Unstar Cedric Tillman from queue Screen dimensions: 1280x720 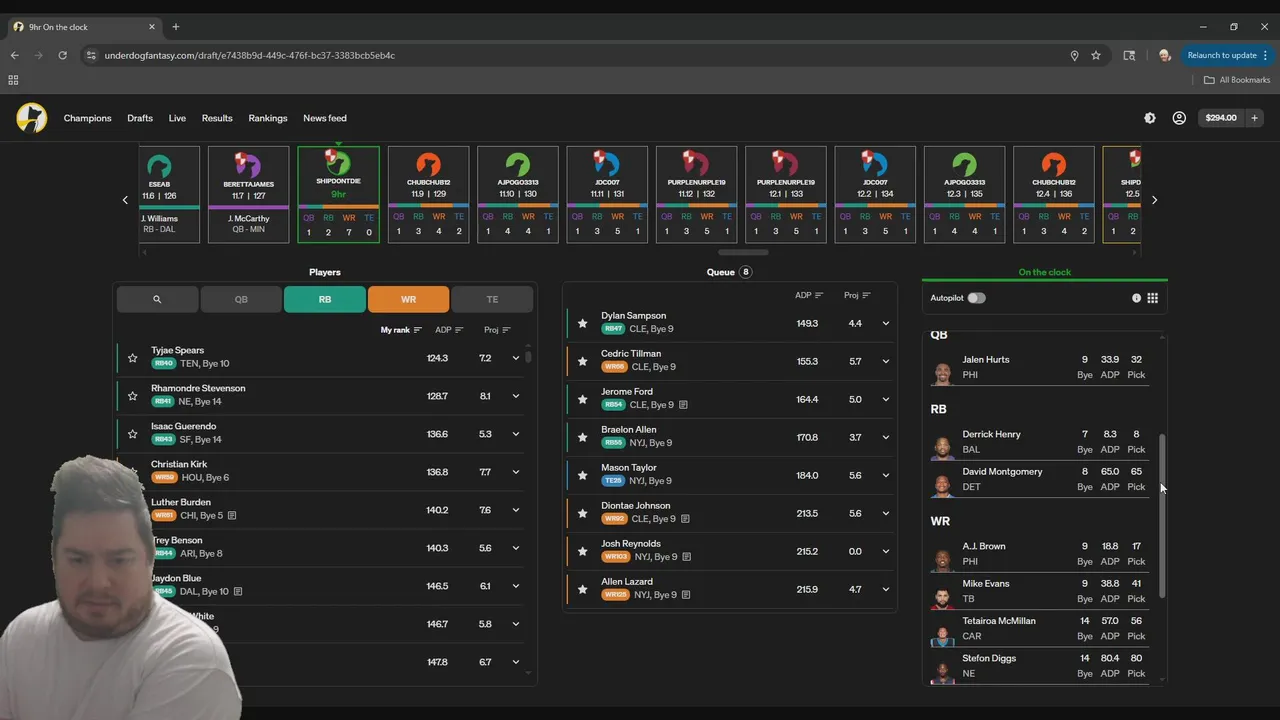point(582,362)
